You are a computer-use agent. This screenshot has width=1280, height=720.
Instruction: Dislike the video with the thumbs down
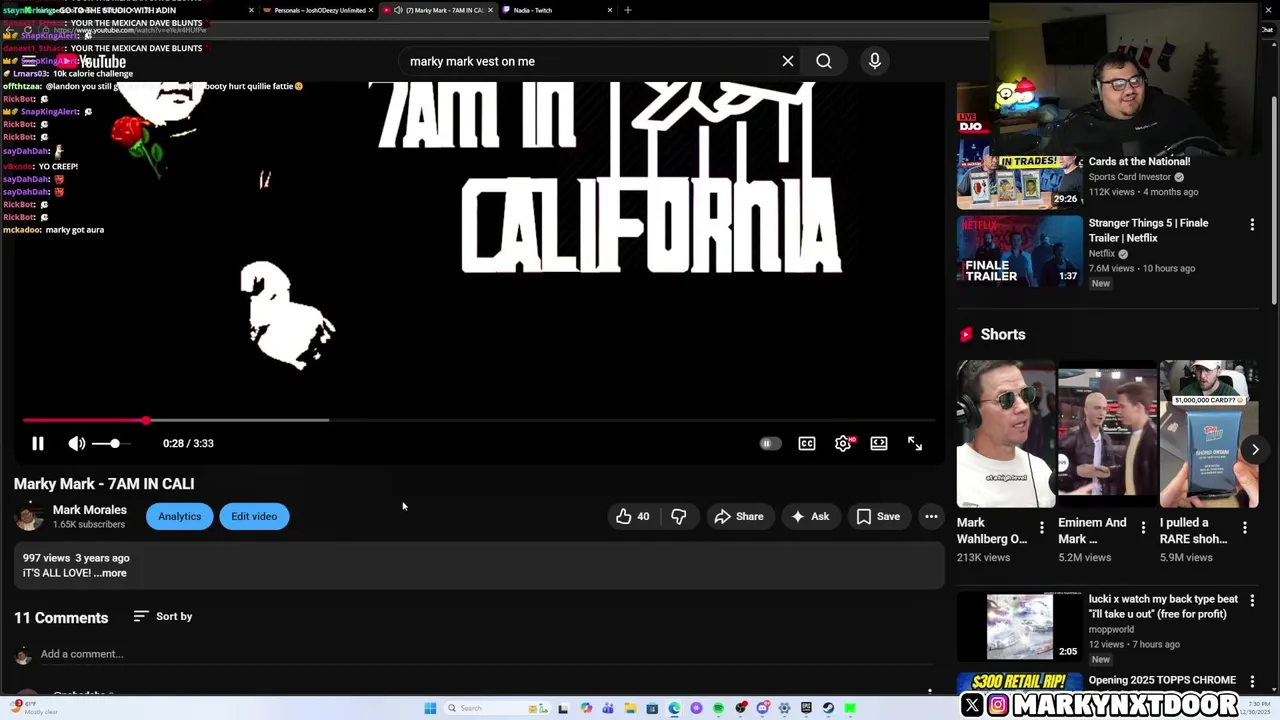coord(679,516)
